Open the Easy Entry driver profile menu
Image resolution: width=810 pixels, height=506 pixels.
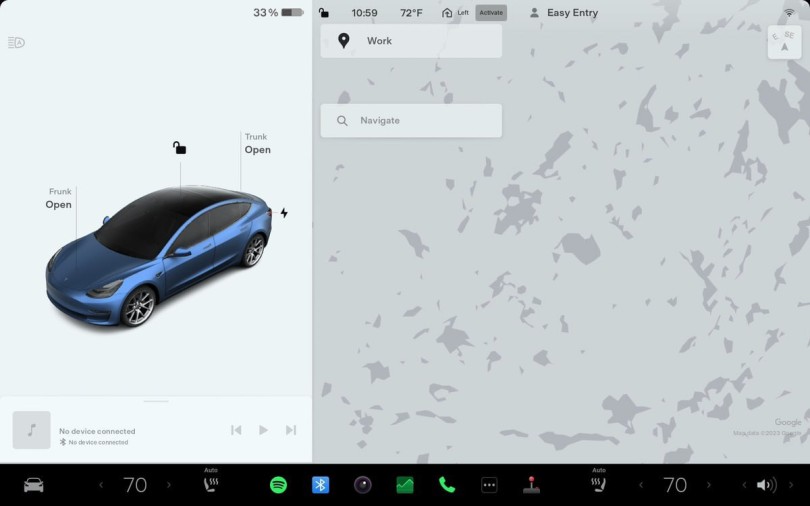pos(564,13)
